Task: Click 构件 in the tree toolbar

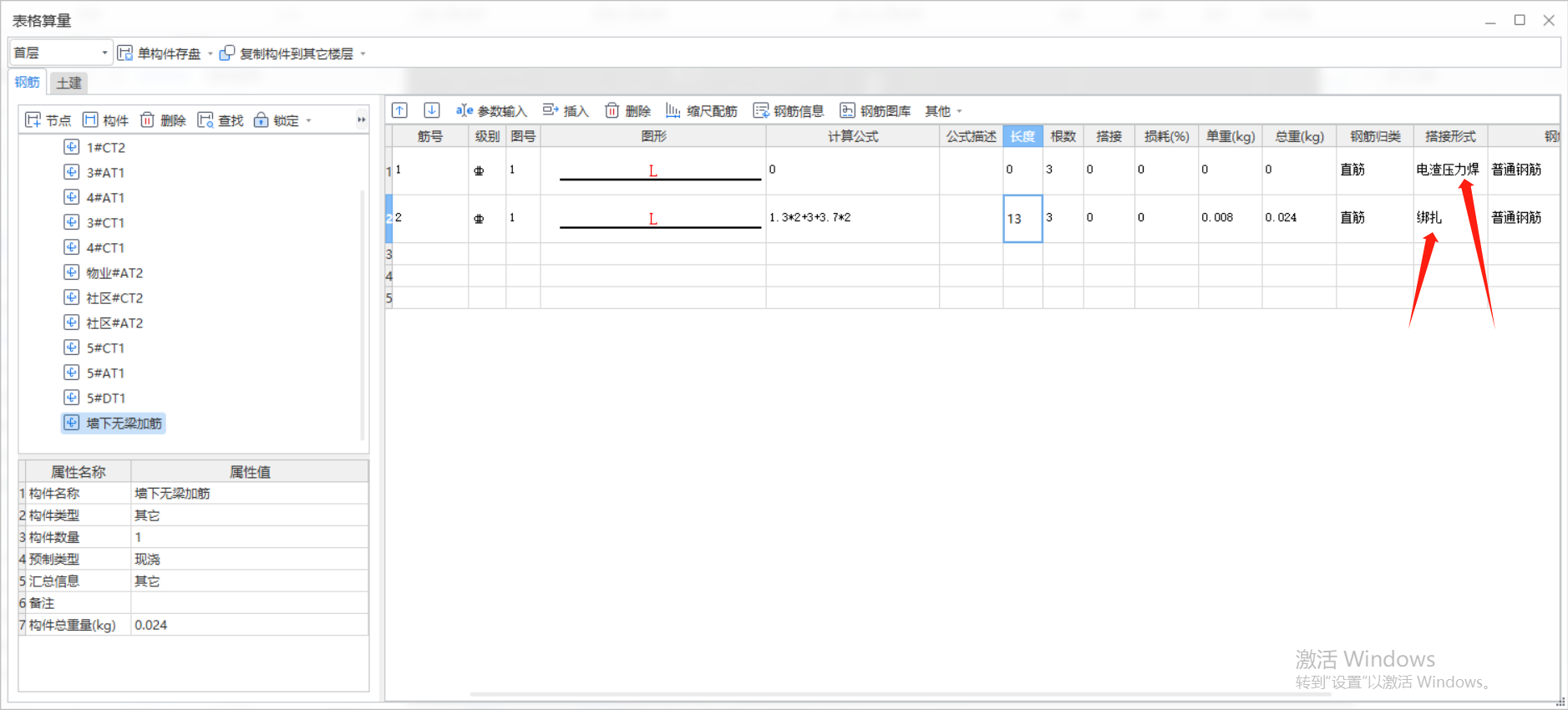Action: 105,120
